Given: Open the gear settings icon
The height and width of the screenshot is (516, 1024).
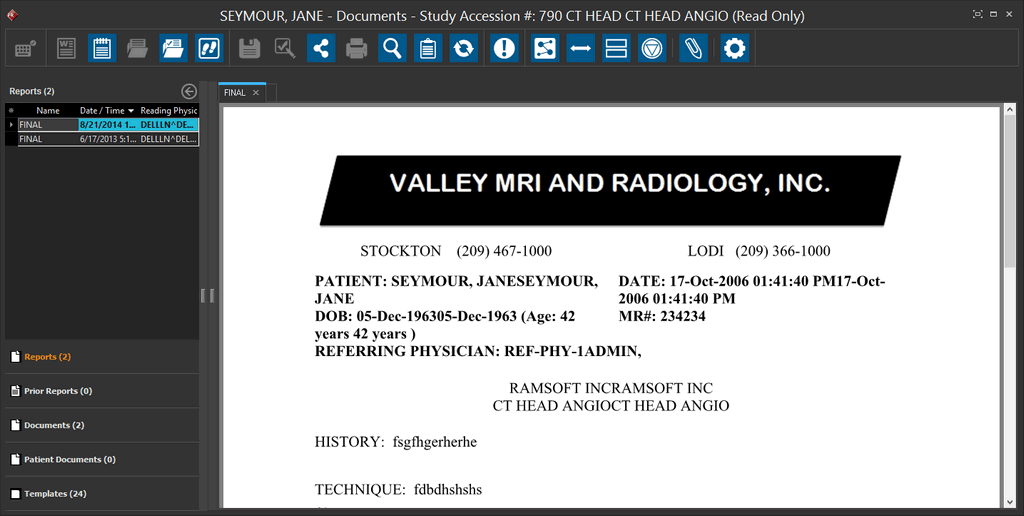Looking at the screenshot, I should (735, 48).
